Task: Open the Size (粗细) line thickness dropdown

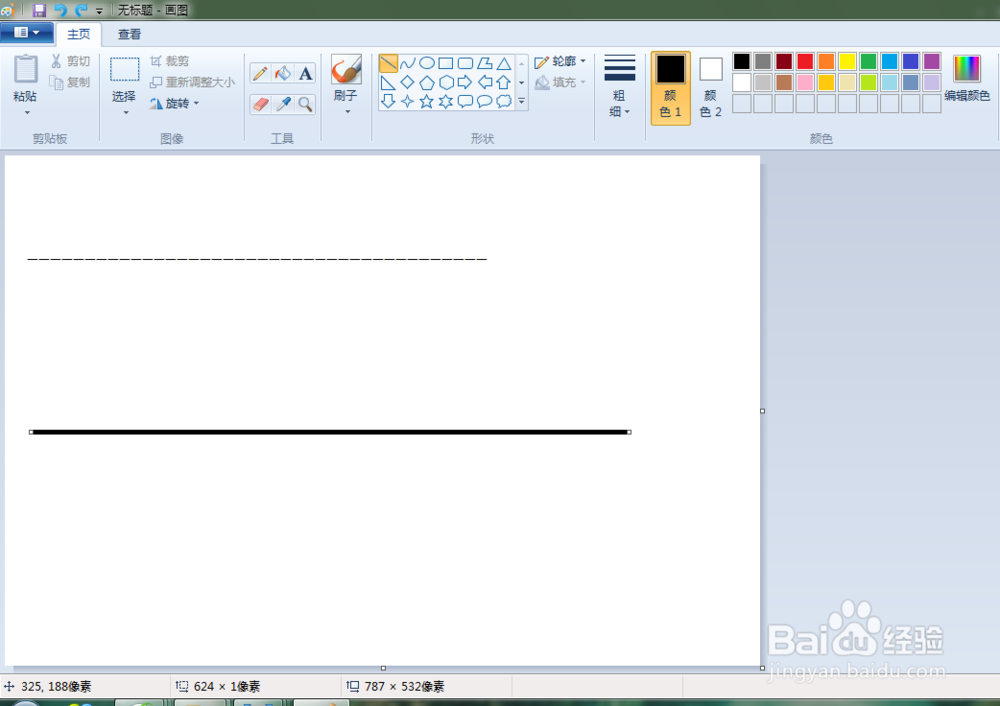Action: pos(619,87)
